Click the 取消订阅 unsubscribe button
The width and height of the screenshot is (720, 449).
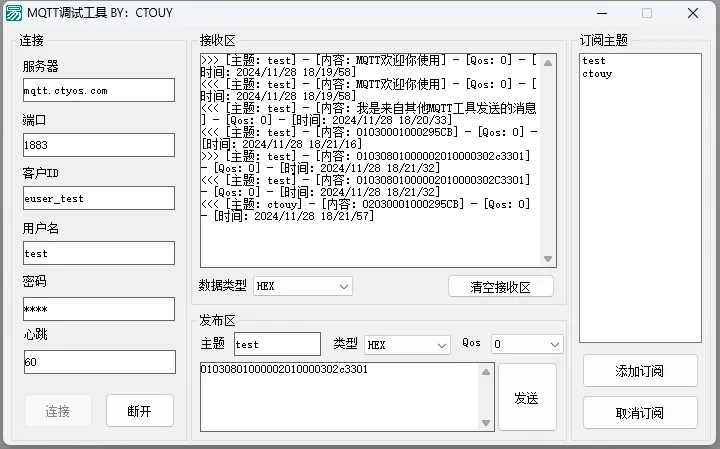pos(640,413)
